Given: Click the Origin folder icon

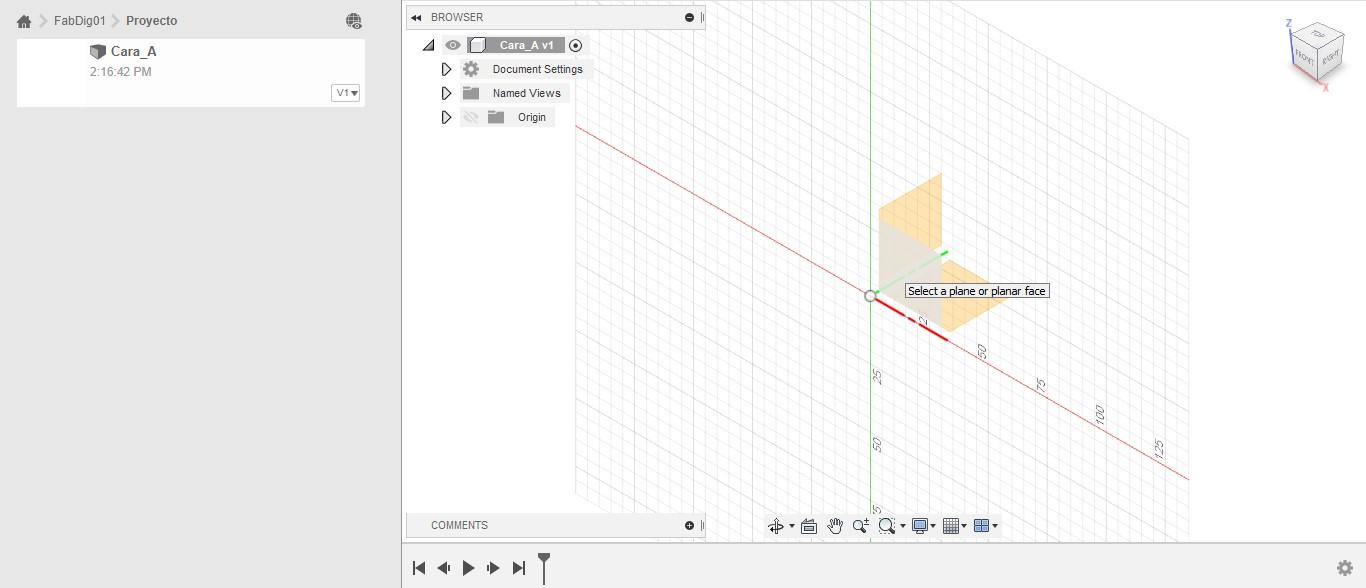Looking at the screenshot, I should coord(496,117).
